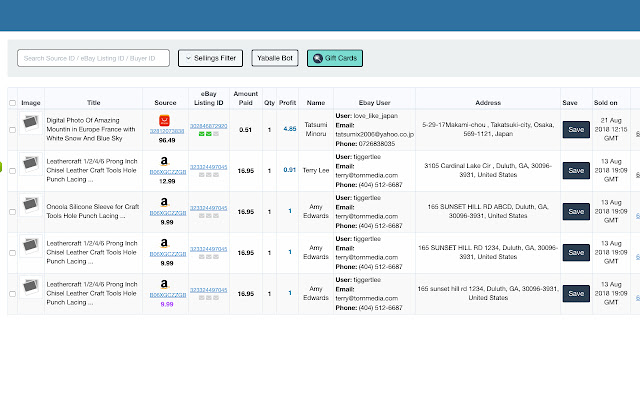Image resolution: width=640 pixels, height=400 pixels.
Task: Click the Yaballe Bot button
Action: [274, 59]
